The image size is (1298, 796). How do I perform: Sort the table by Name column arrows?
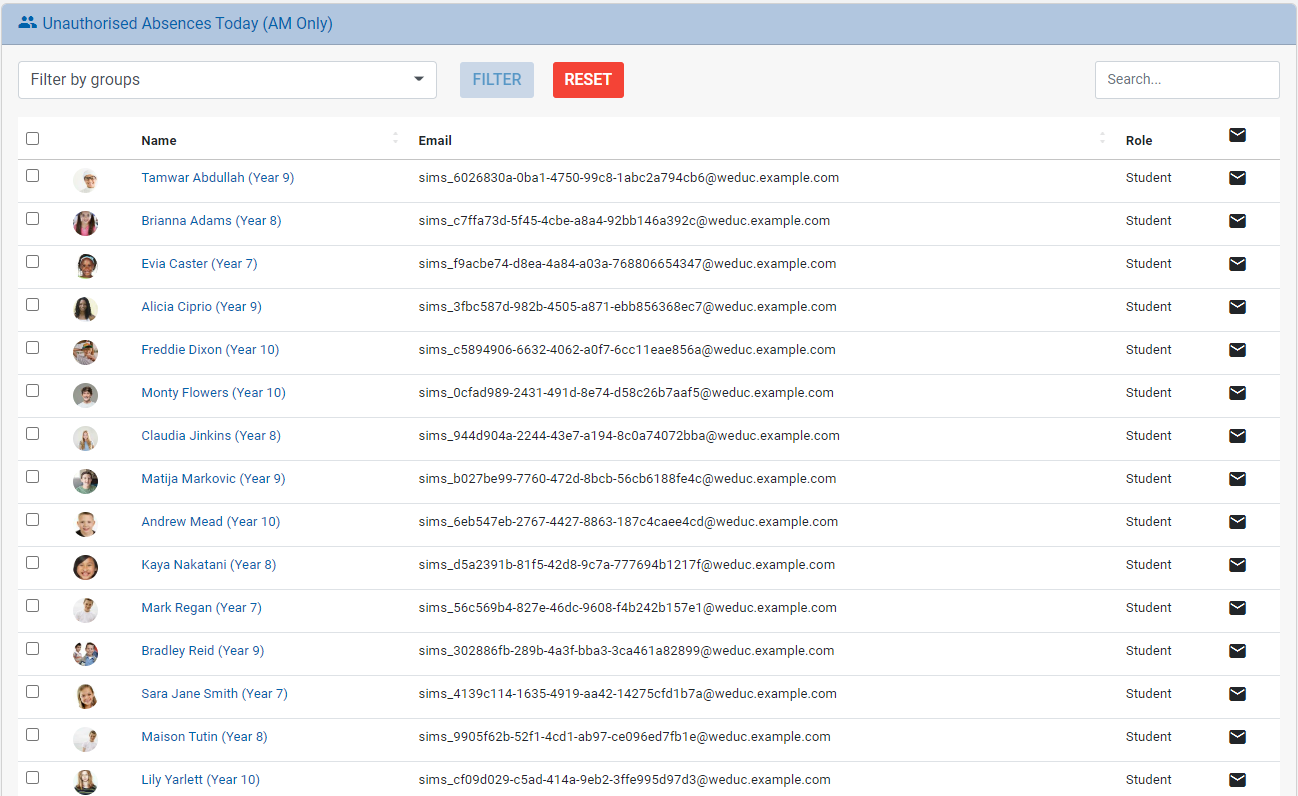(396, 138)
